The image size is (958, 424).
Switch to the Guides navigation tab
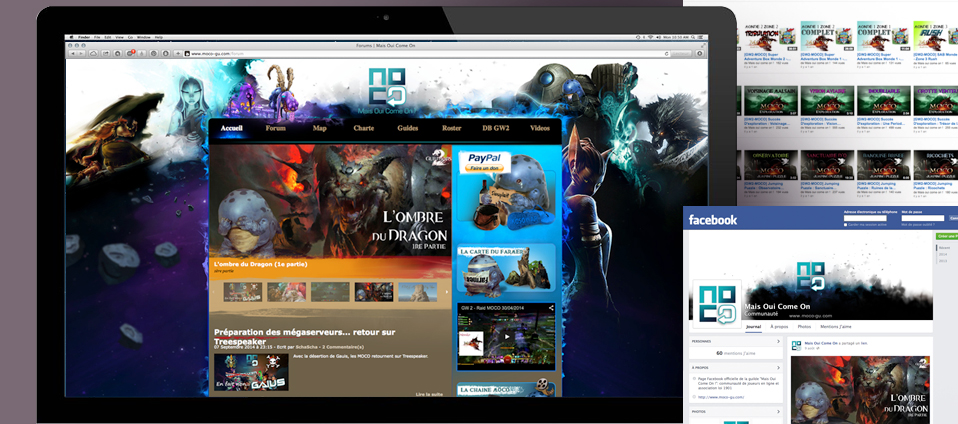coord(407,129)
